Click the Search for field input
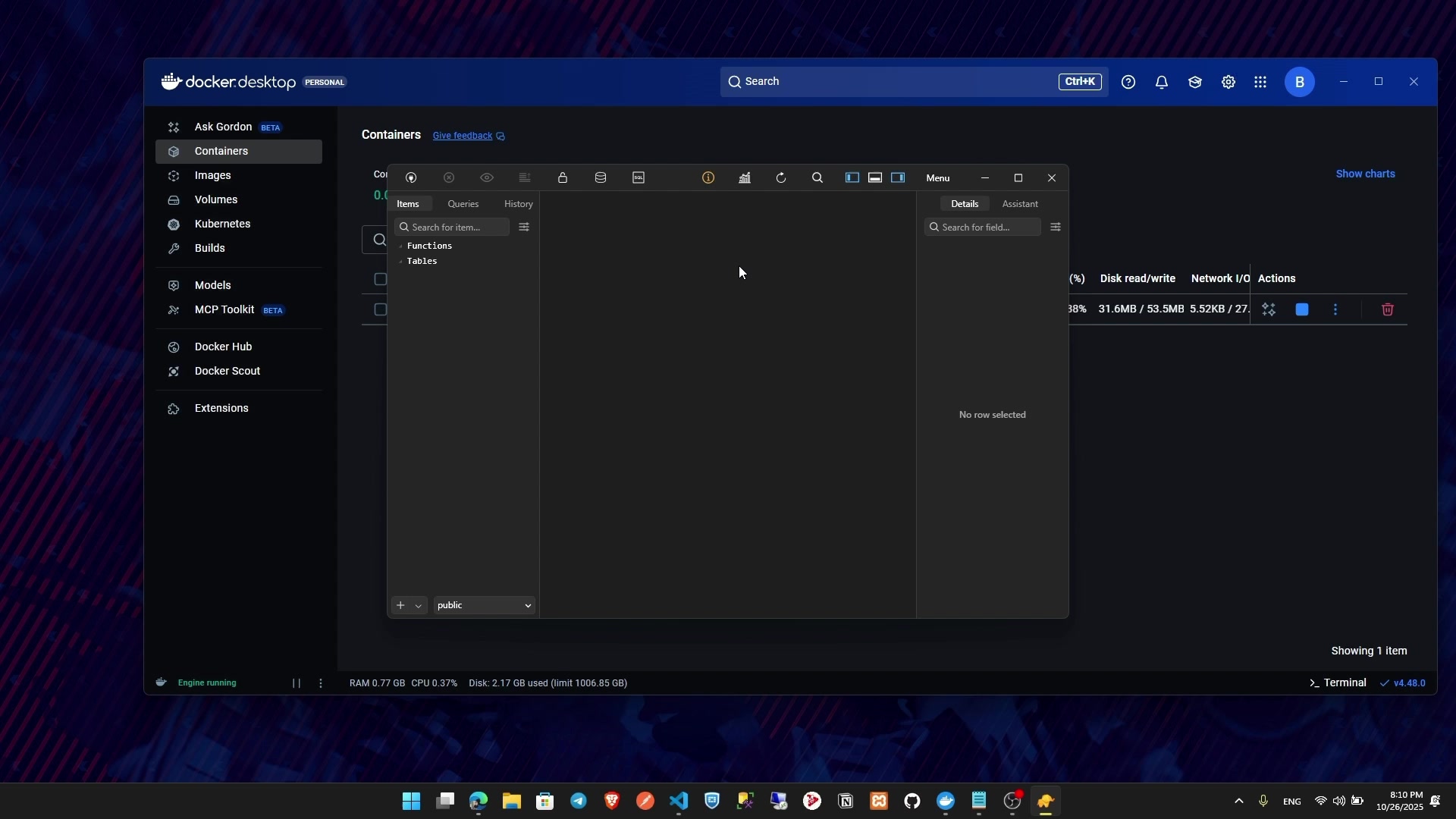1456x819 pixels. tap(982, 227)
